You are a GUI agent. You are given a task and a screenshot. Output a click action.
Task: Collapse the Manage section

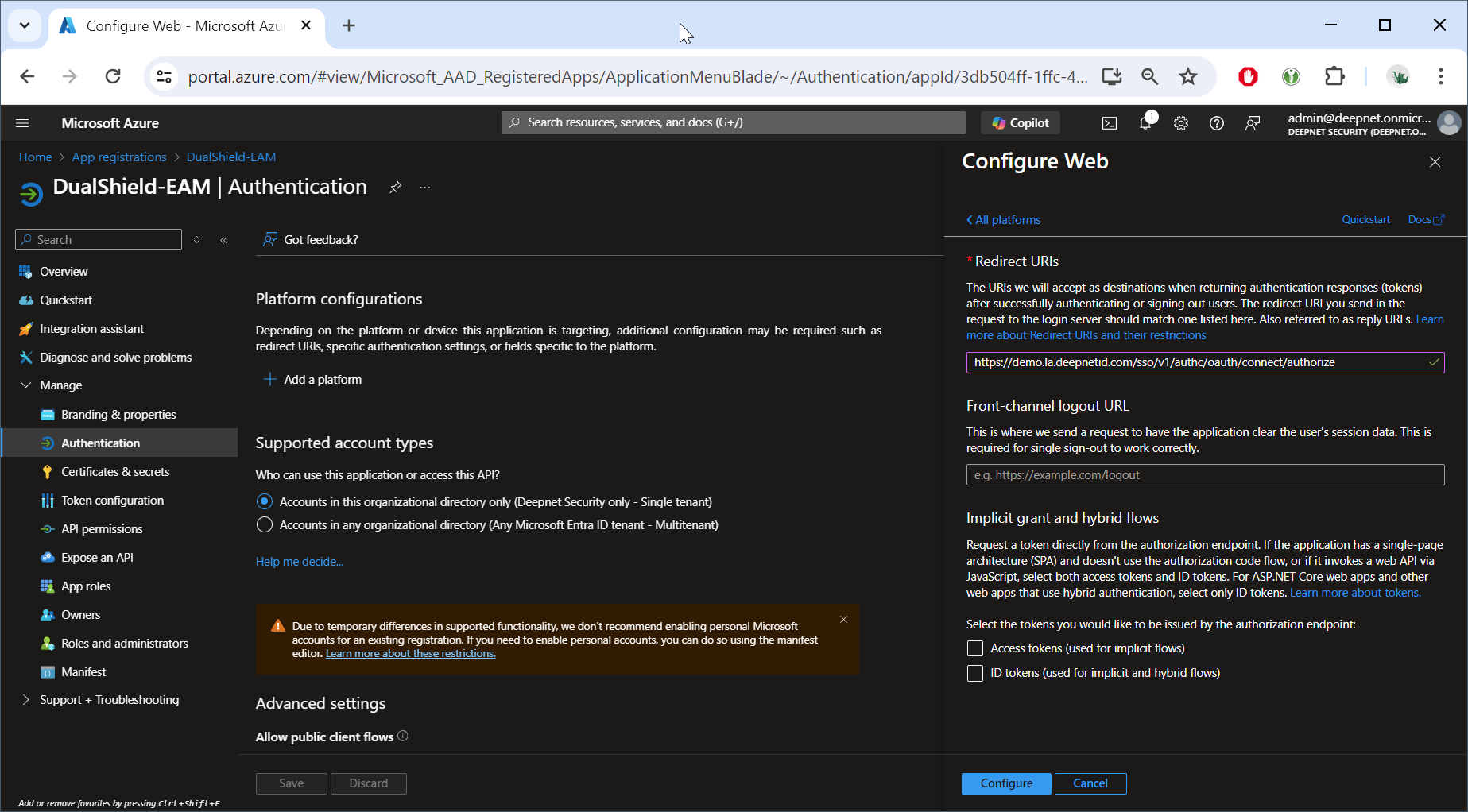(26, 385)
